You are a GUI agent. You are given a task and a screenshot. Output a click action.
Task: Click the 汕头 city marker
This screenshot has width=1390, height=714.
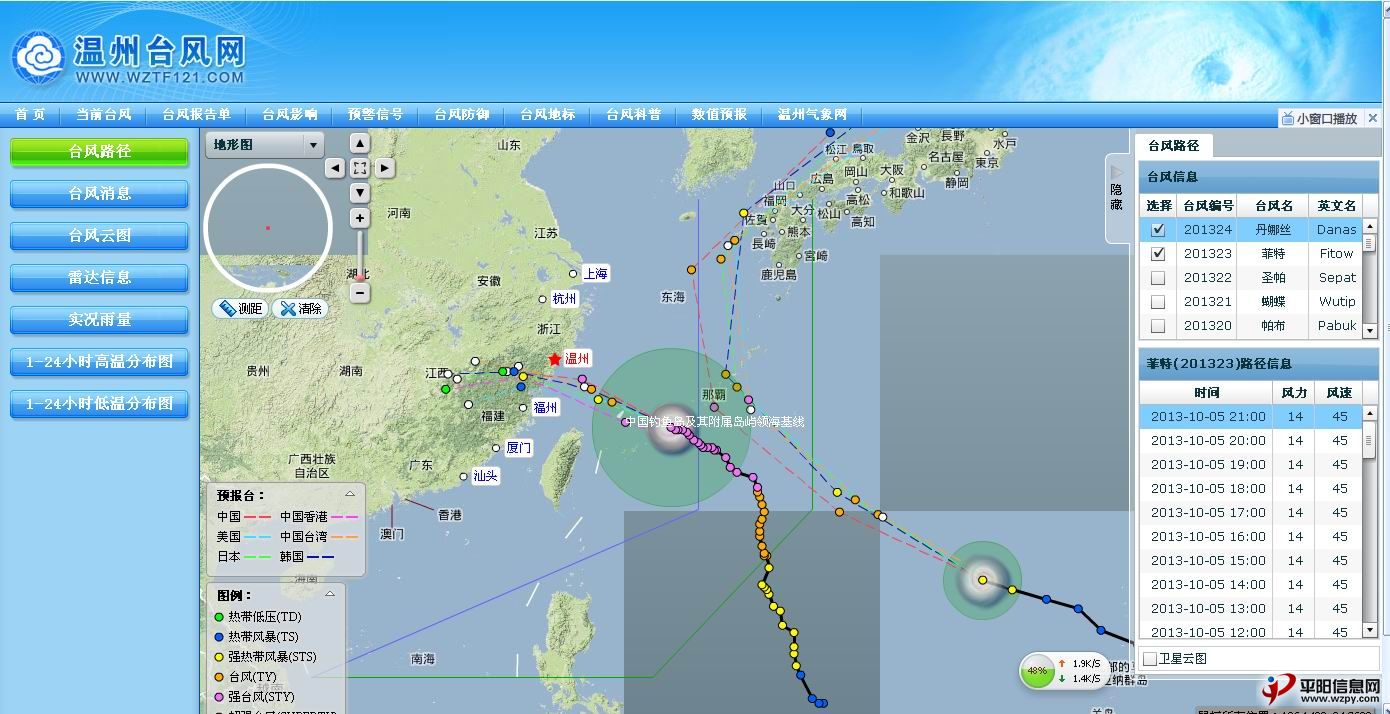pyautogui.click(x=463, y=476)
